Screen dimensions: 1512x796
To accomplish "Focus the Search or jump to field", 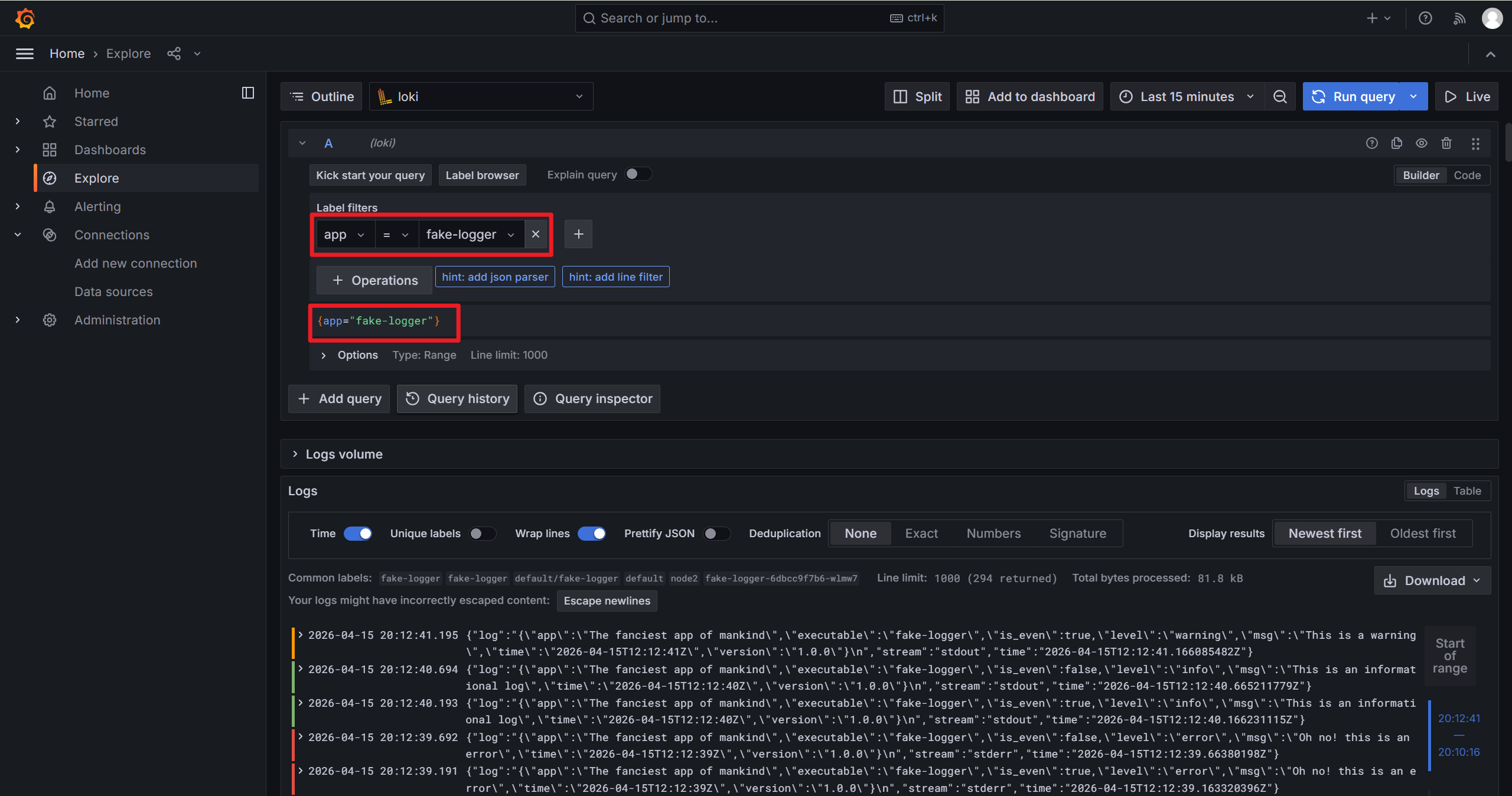I will 760,18.
